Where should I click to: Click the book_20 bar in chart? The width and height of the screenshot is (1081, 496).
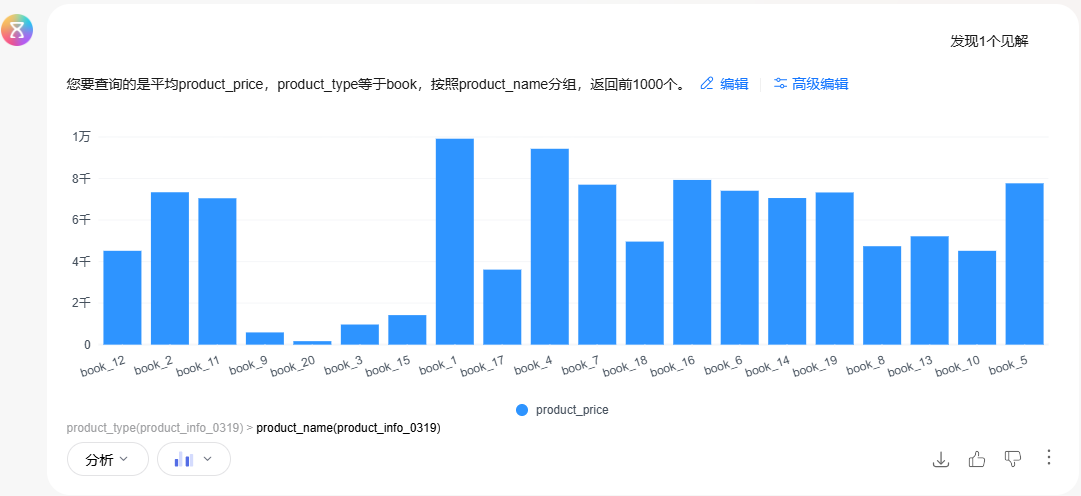312,342
